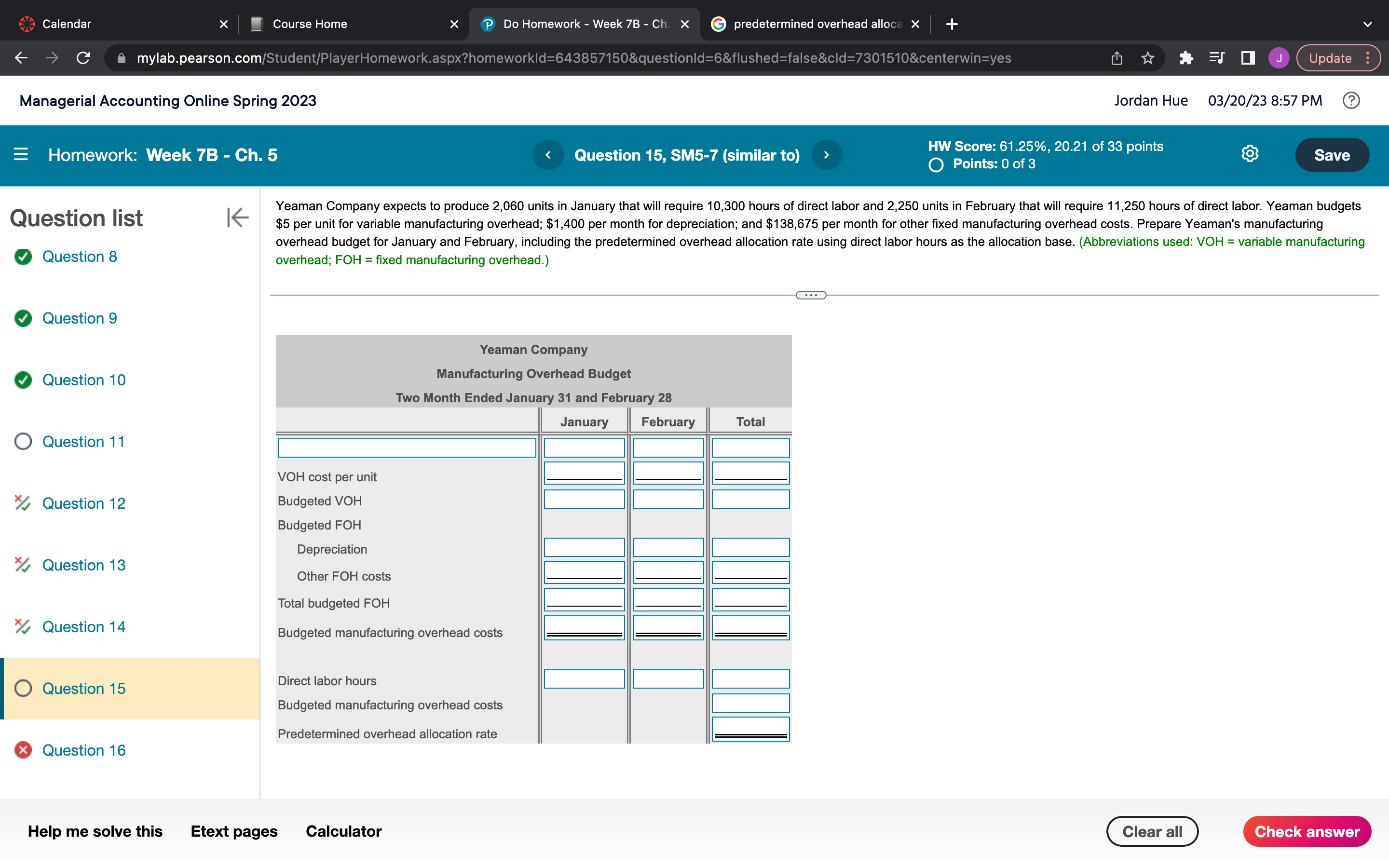1389x868 pixels.
Task: Open the tab search chevron dropdown
Action: [x=1367, y=24]
